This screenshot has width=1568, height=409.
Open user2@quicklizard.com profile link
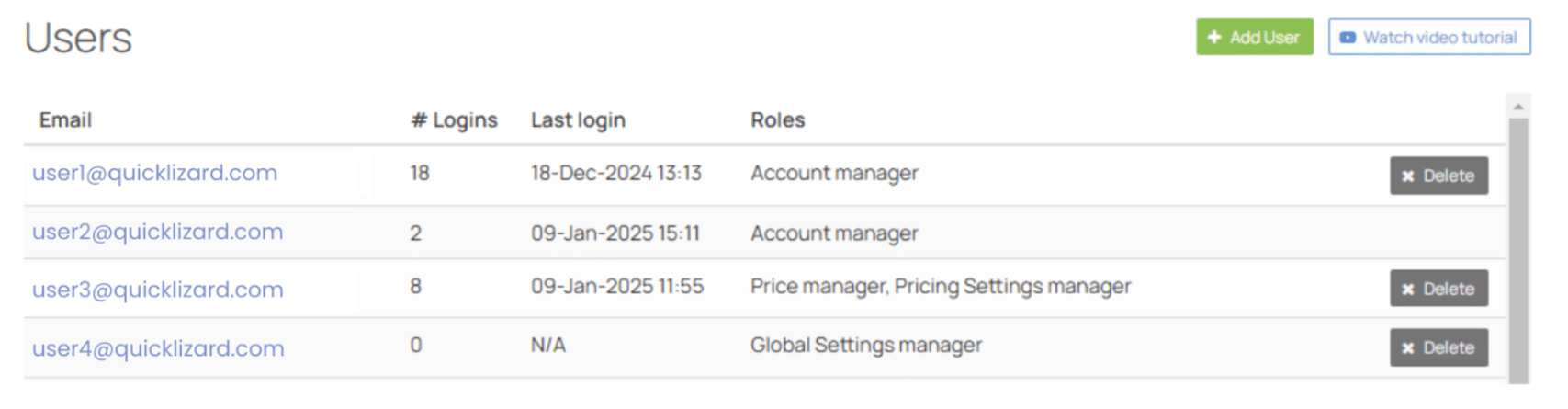pyautogui.click(x=157, y=232)
